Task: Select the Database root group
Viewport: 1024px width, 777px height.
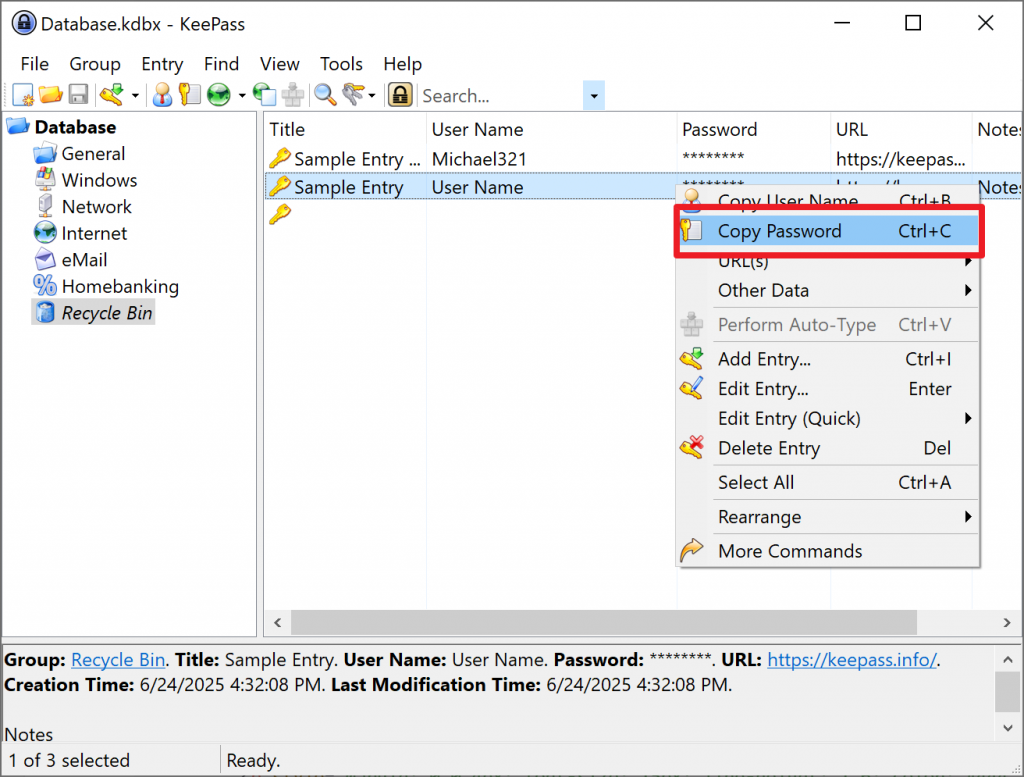Action: (75, 127)
